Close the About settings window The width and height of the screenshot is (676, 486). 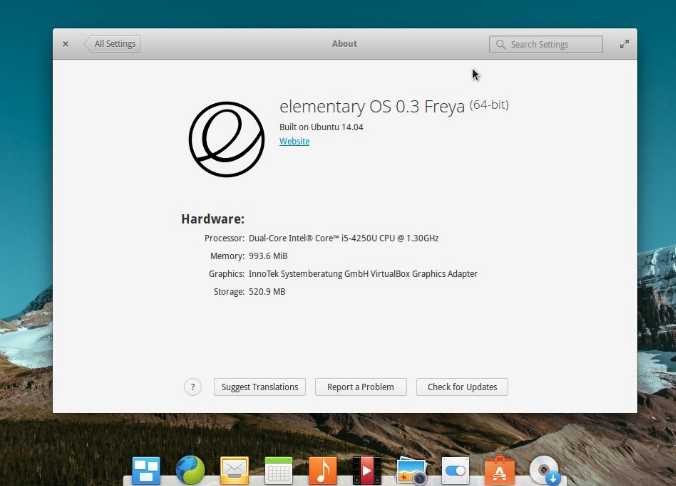pyautogui.click(x=66, y=44)
